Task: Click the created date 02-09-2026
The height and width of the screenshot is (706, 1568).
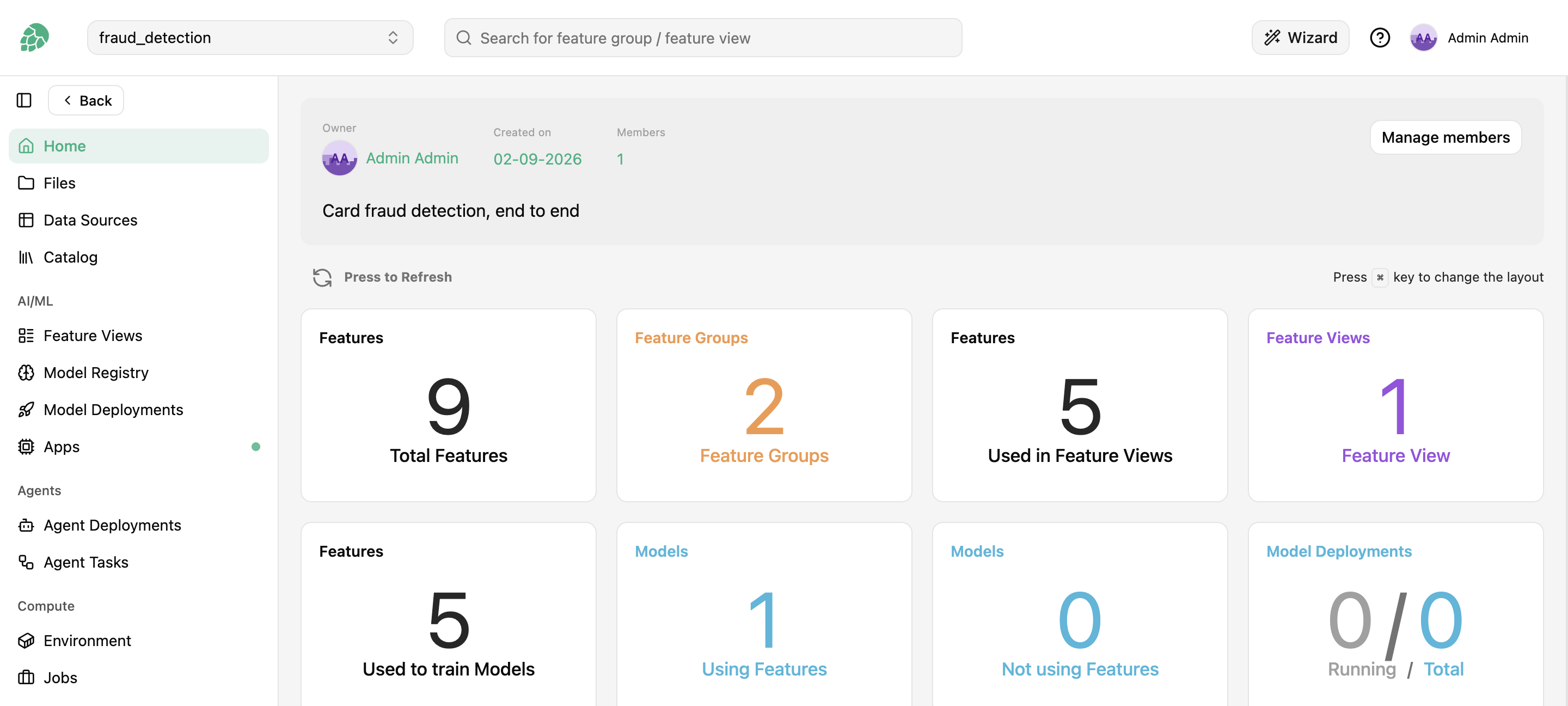Action: click(x=537, y=160)
